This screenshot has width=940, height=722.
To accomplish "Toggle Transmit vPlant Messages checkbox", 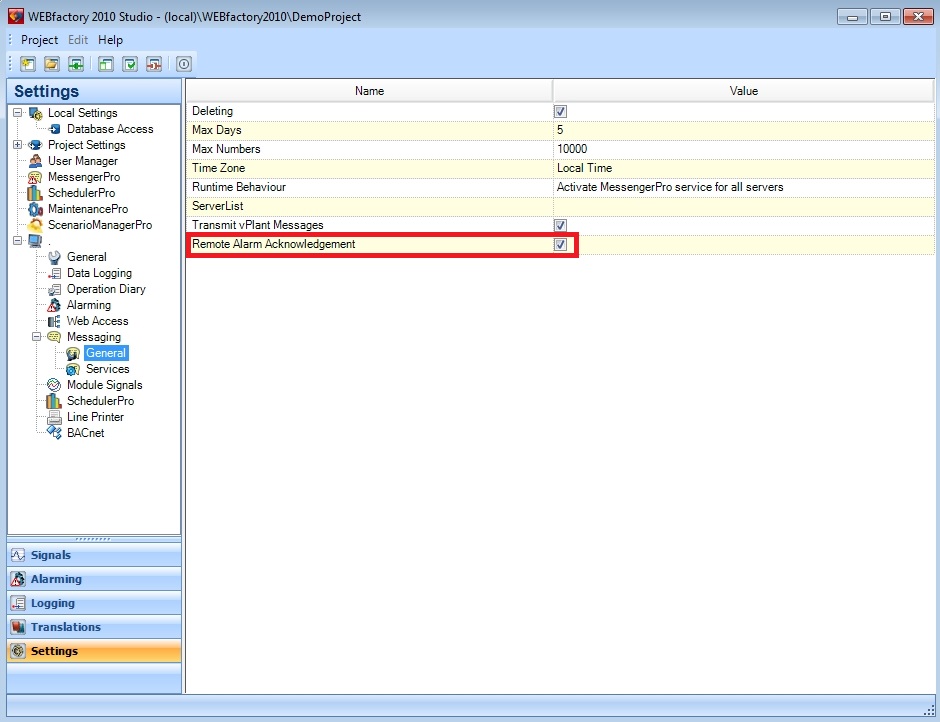I will click(560, 225).
